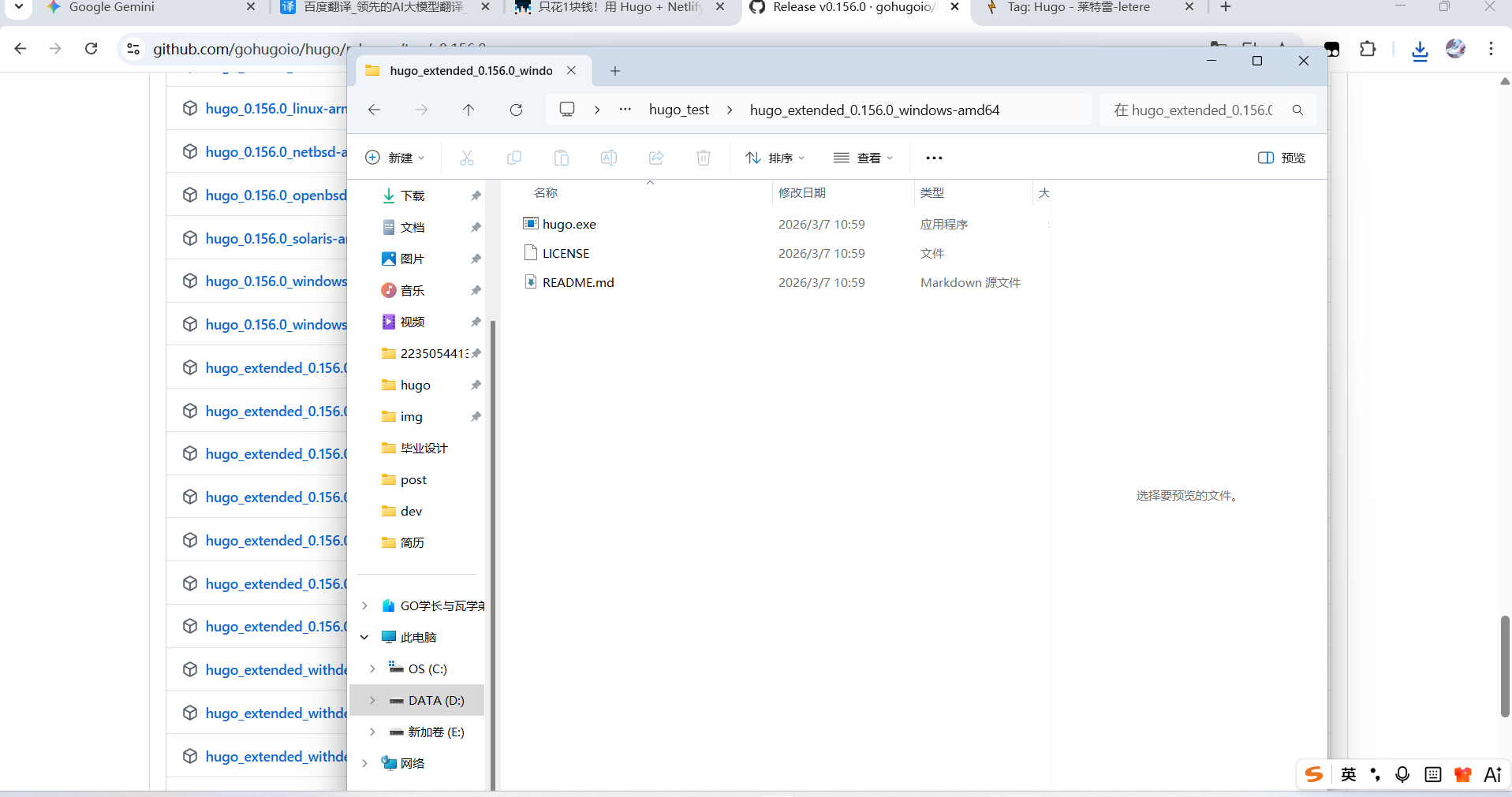Open the 排序 sort dropdown
The width and height of the screenshot is (1512, 797).
tap(775, 158)
